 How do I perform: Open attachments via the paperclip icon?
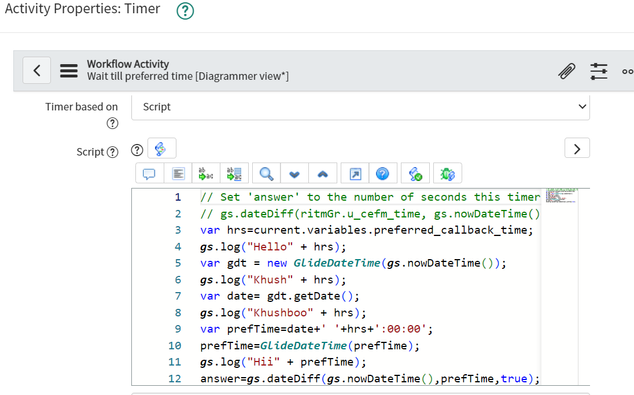(x=567, y=71)
